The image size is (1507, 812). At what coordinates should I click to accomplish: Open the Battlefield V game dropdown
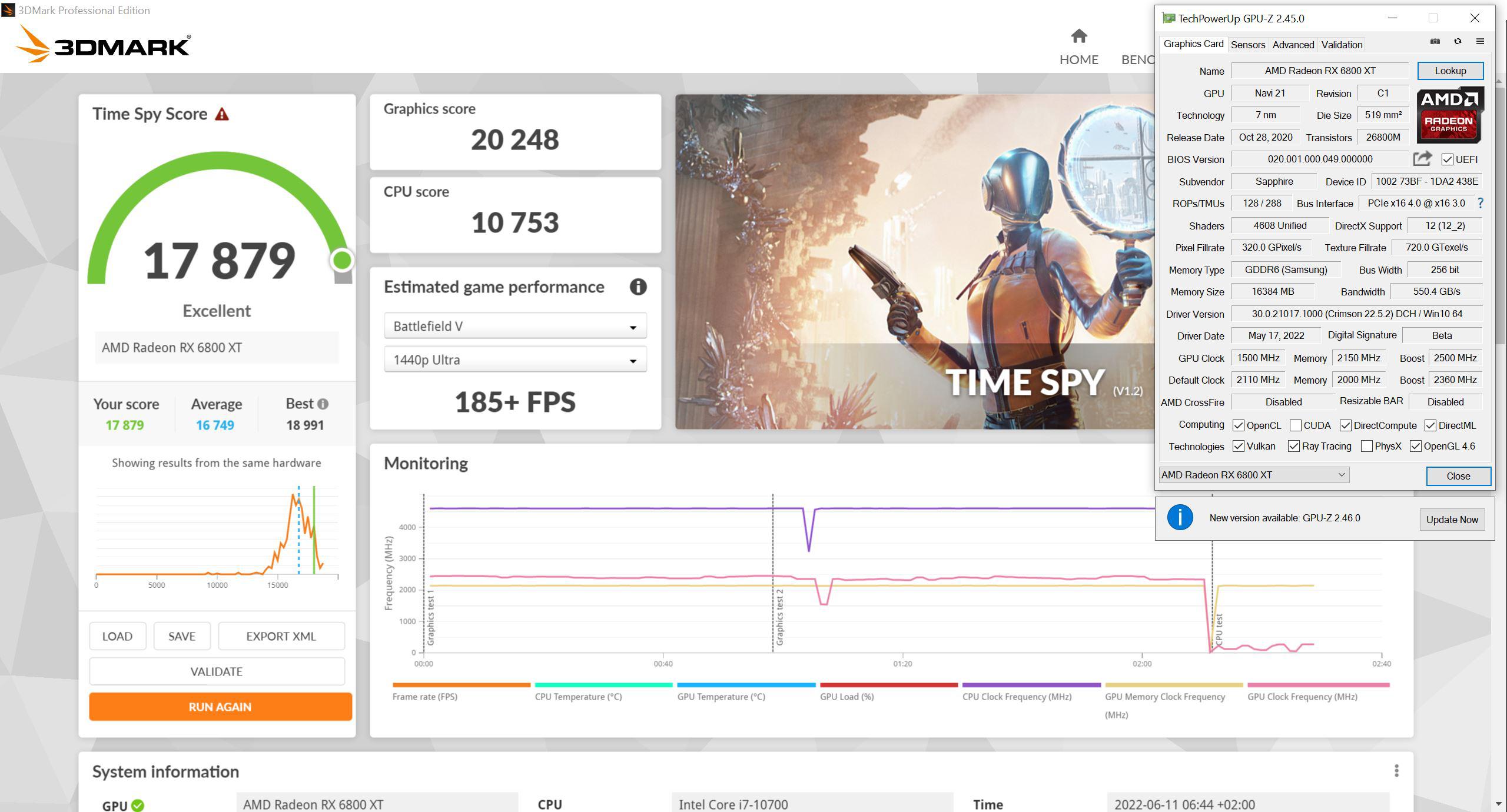coord(515,326)
